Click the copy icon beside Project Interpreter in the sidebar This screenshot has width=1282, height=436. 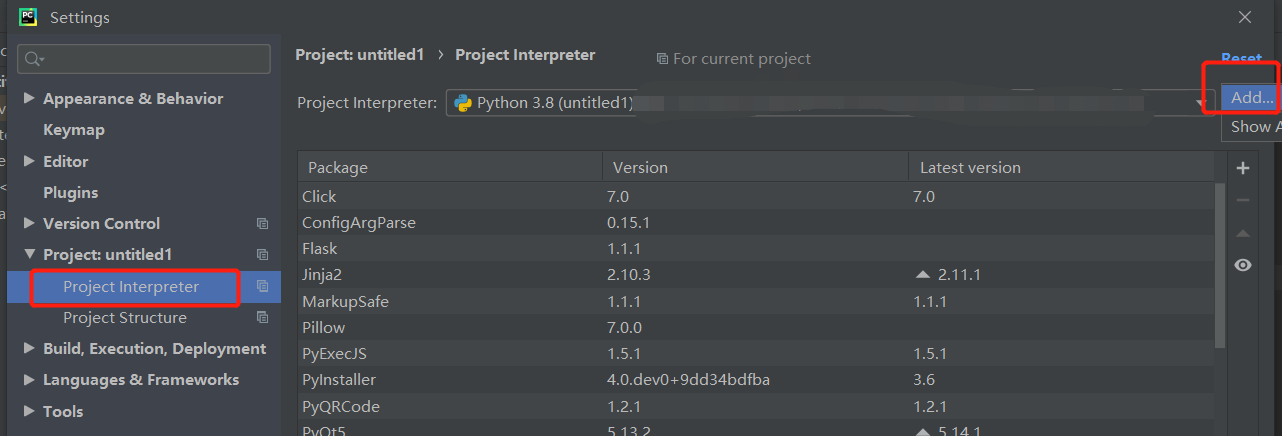[x=262, y=286]
